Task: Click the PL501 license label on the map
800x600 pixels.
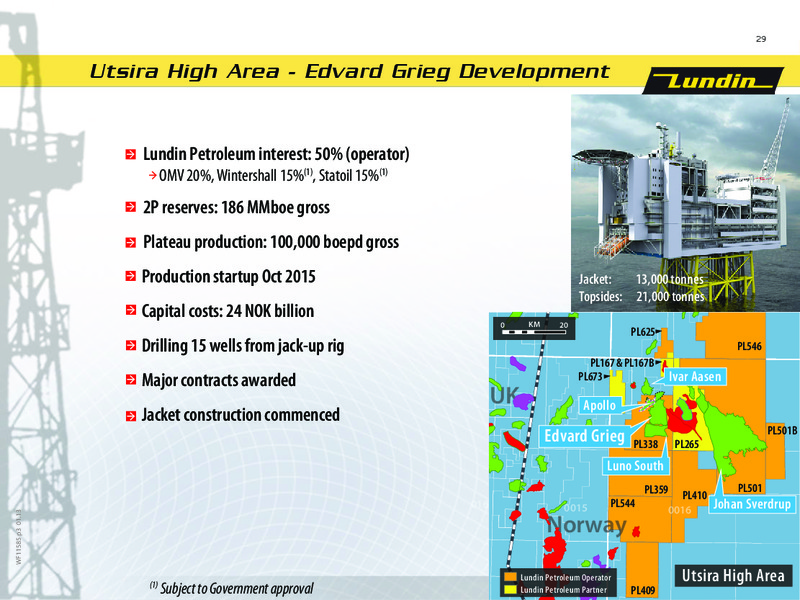Action: 749,488
